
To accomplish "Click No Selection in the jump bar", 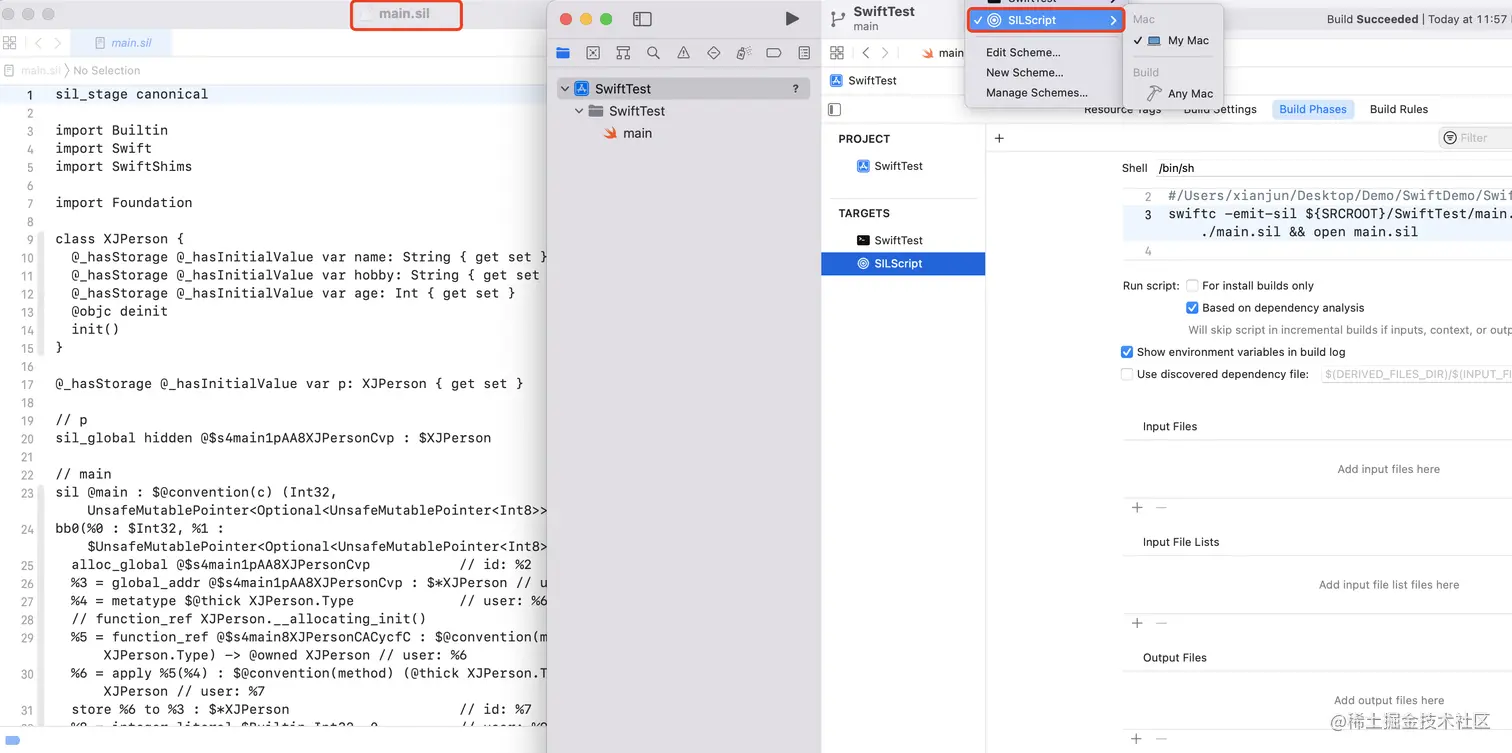I will (x=107, y=71).
